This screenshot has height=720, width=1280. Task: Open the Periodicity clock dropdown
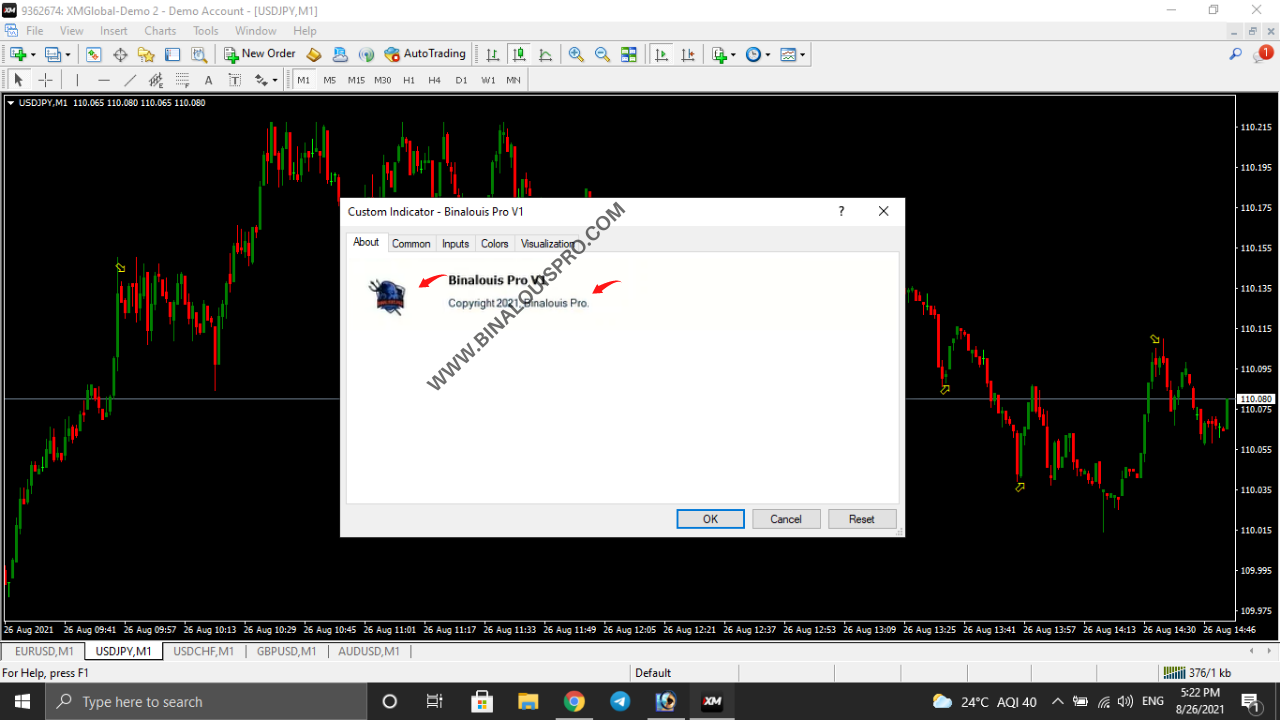point(758,54)
